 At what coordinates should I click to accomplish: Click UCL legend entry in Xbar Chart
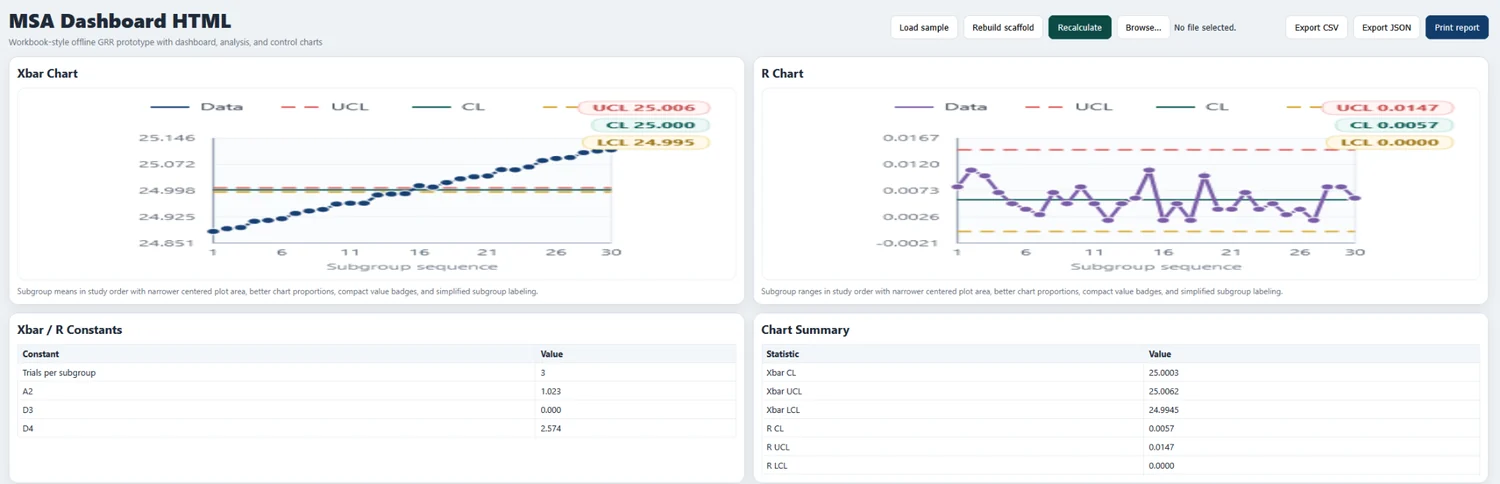click(325, 106)
